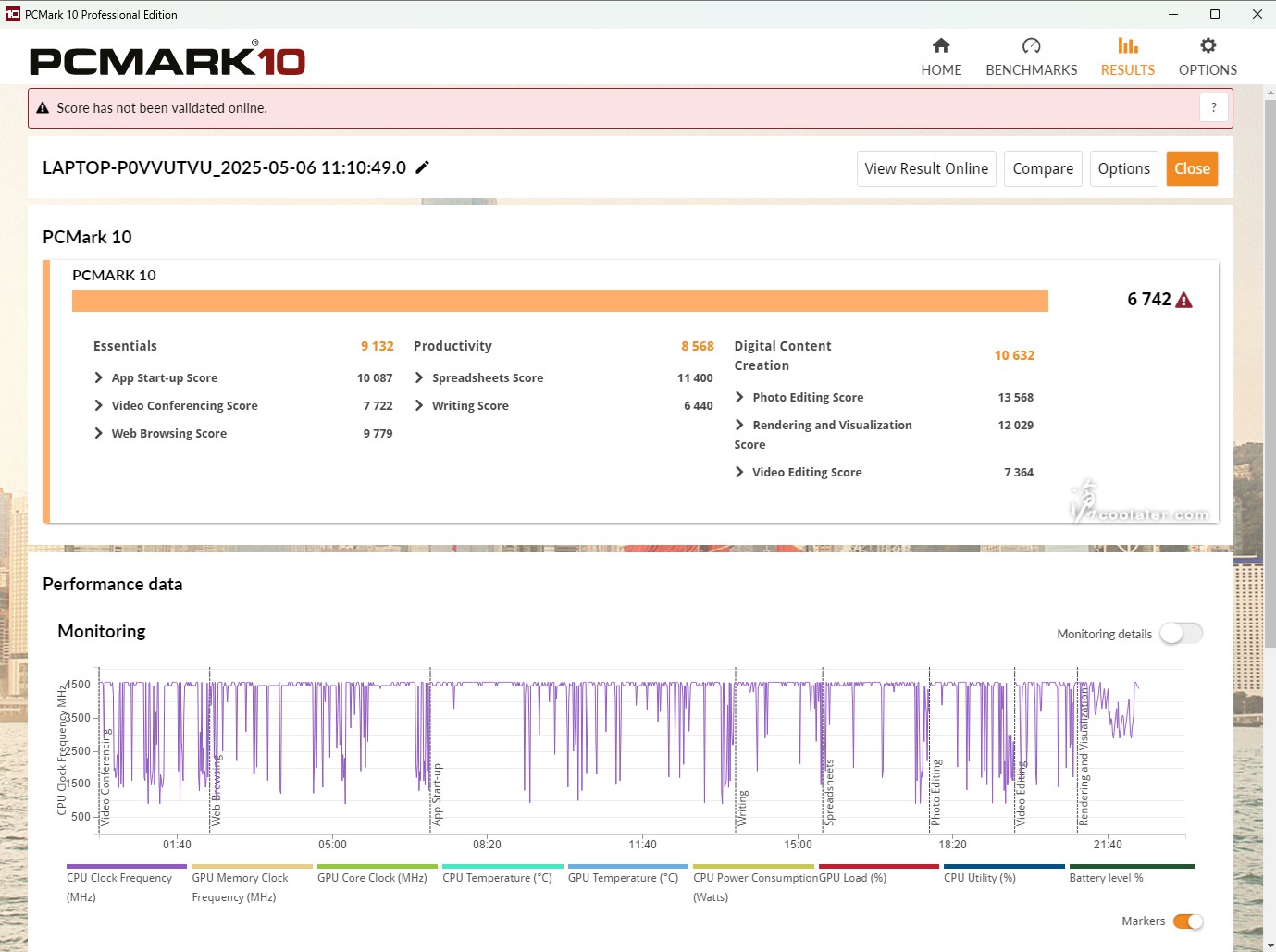Click the PCMARK10 logo
This screenshot has width=1276, height=952.
(x=167, y=59)
